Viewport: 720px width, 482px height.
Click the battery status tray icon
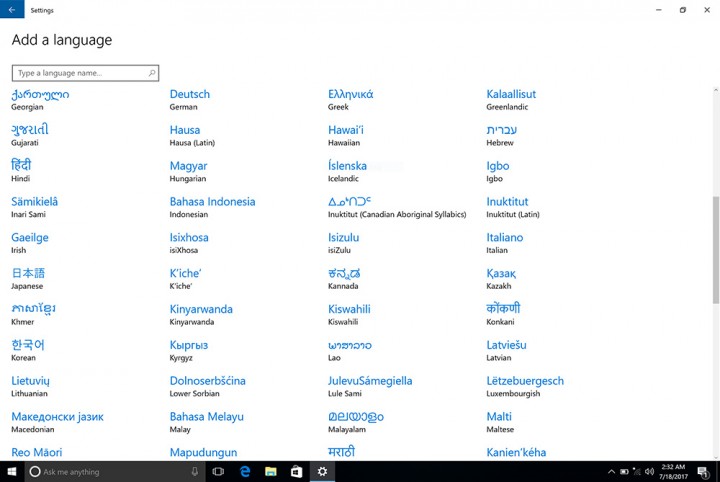coord(624,471)
